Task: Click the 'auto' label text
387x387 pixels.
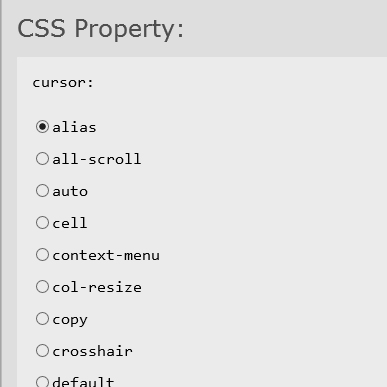Action: coord(70,192)
